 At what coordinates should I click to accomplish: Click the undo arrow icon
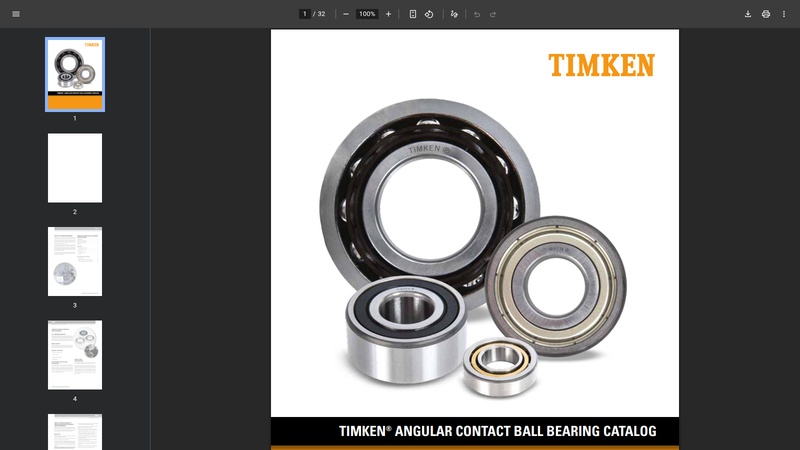tap(477, 14)
